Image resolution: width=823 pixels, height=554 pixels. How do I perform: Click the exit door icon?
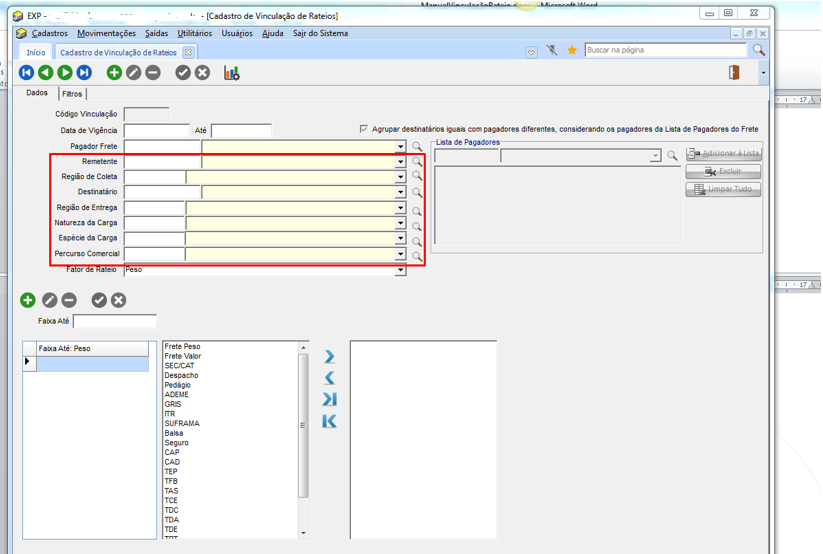(734, 72)
